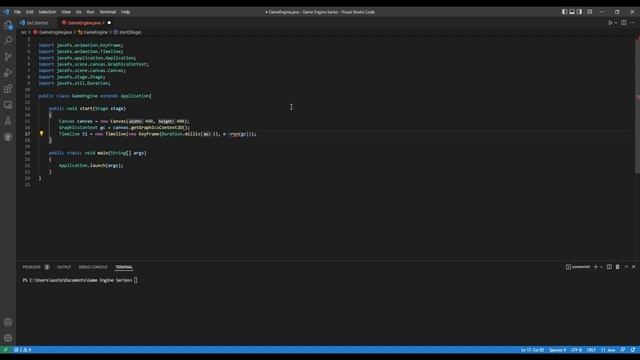Click the PowerShell terminal prompt input

pos(136,280)
